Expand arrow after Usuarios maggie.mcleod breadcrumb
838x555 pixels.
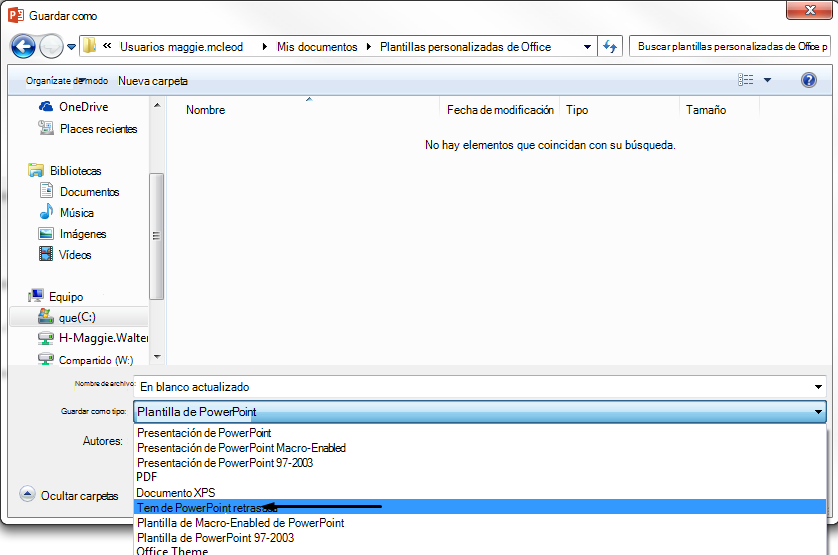coord(264,47)
